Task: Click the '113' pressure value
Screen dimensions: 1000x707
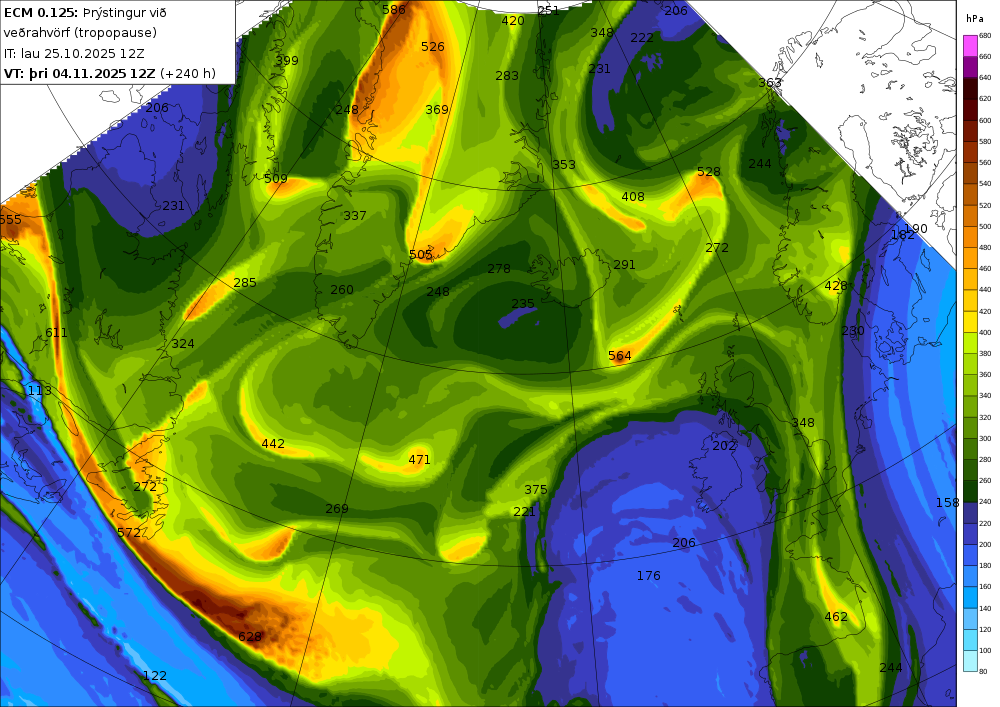Action: pyautogui.click(x=40, y=390)
